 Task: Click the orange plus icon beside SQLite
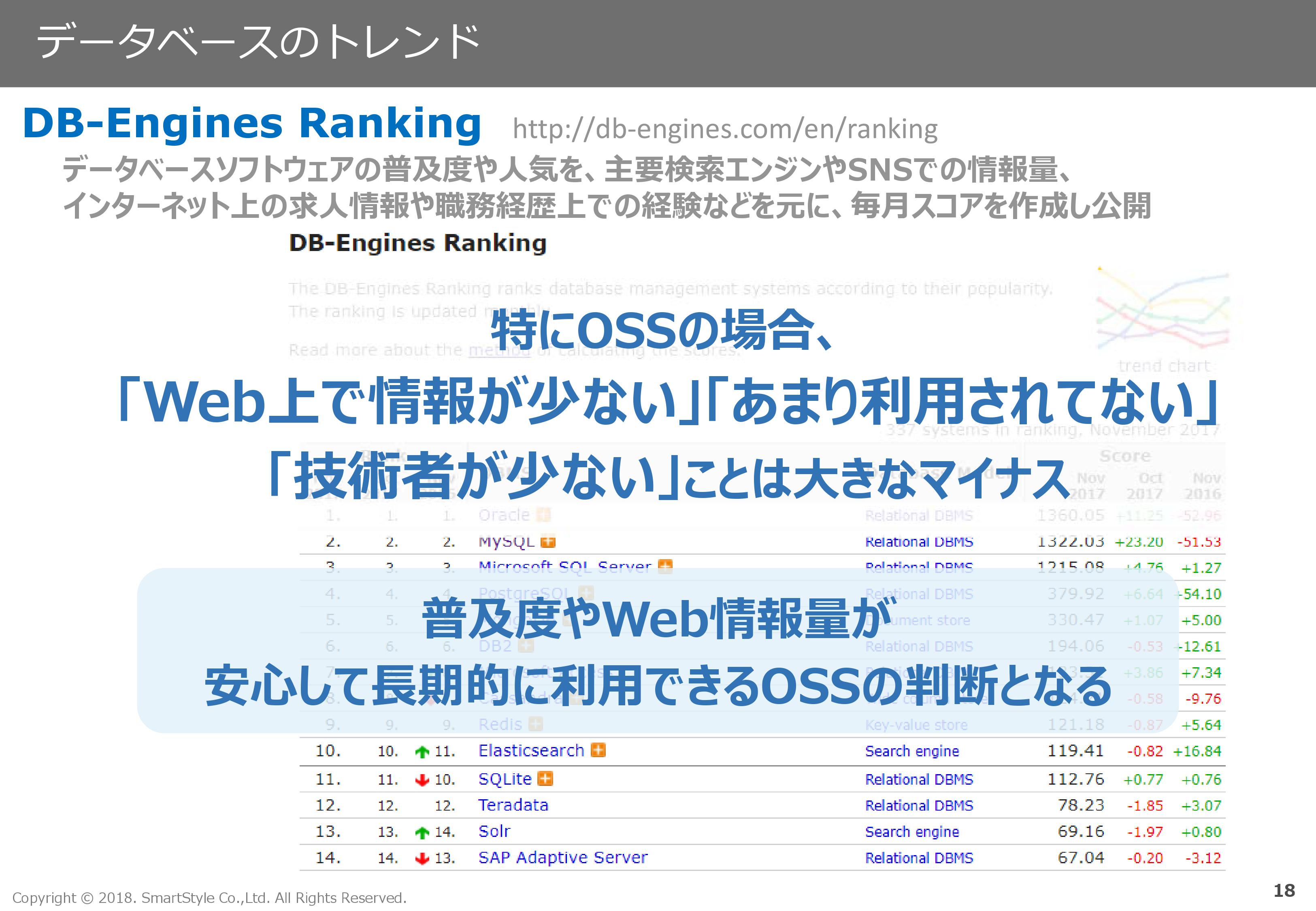tap(545, 779)
